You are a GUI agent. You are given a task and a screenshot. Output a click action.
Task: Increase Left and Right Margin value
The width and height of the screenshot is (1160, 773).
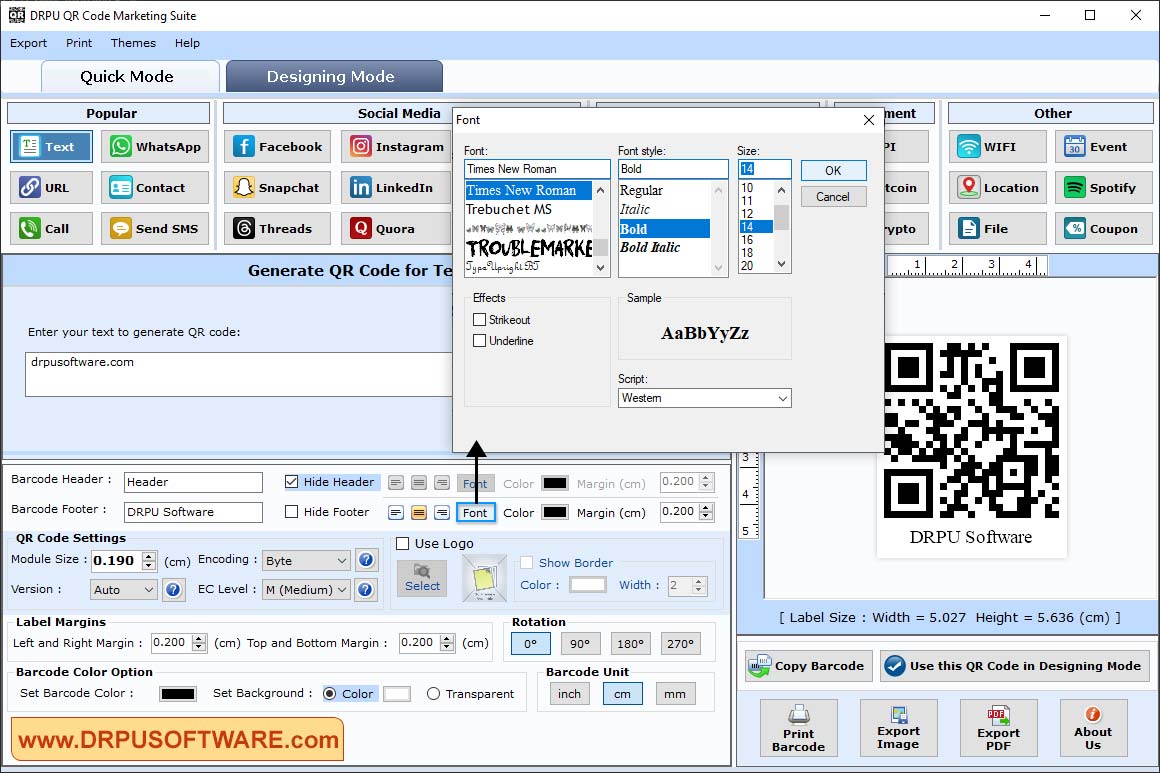coord(199,638)
